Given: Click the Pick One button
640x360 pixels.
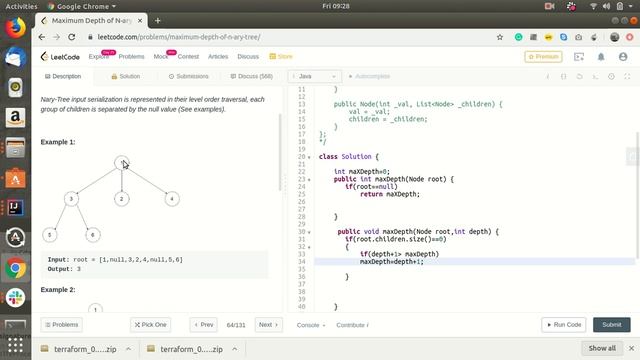Looking at the screenshot, I should point(151,325).
